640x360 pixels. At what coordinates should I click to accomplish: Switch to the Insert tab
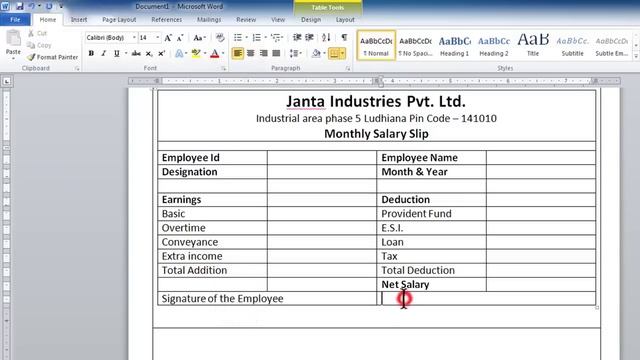[78, 20]
